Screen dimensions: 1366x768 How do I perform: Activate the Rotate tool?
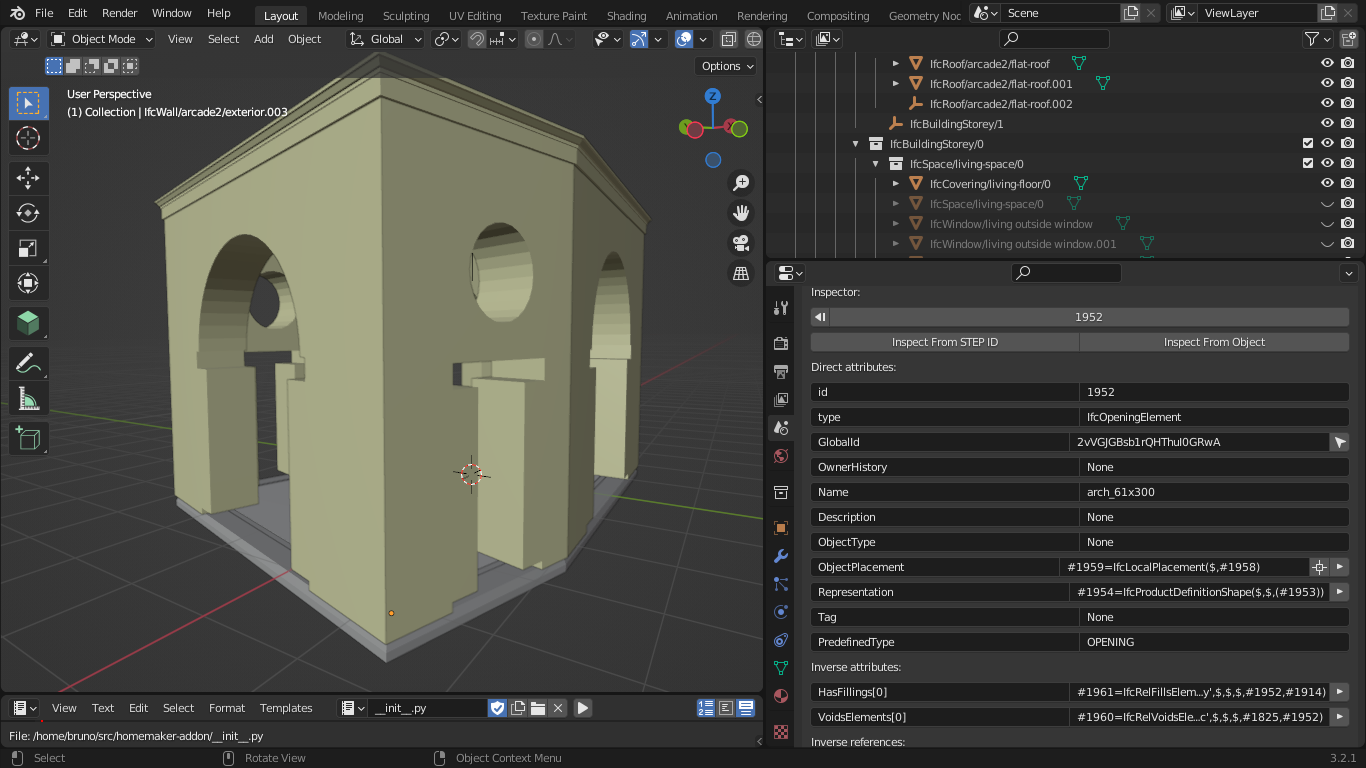[28, 213]
